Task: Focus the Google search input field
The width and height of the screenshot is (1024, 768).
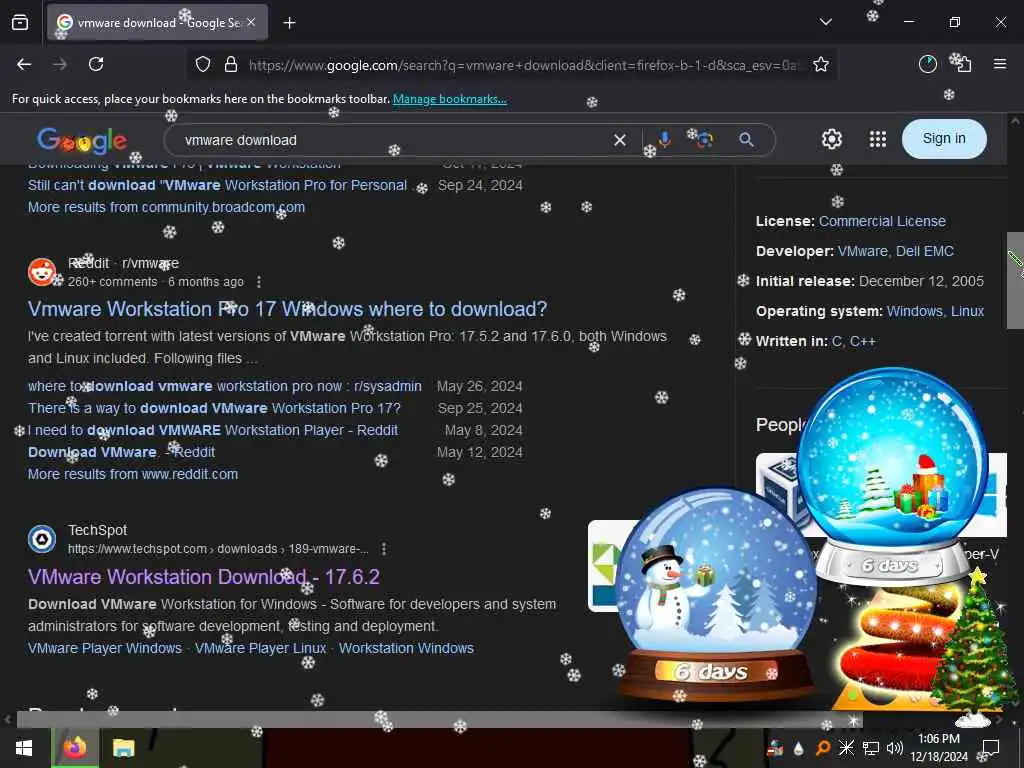Action: 392,140
